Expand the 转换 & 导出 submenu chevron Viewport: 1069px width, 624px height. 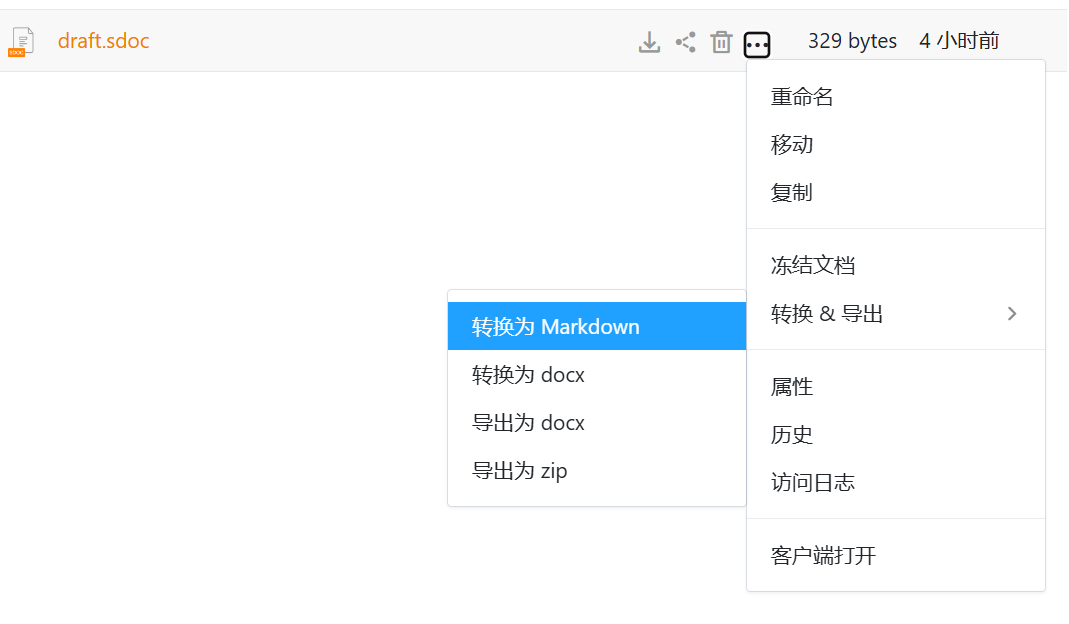(1013, 313)
